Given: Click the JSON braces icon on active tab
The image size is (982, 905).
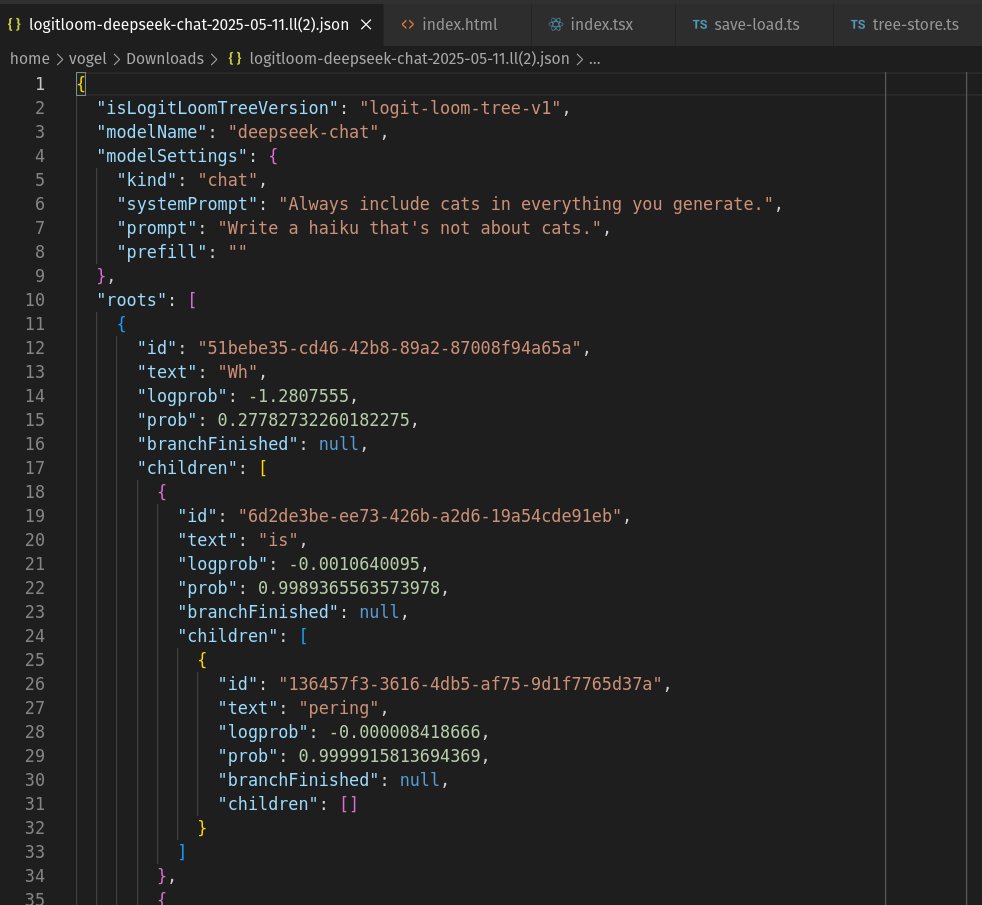Looking at the screenshot, I should [13, 24].
